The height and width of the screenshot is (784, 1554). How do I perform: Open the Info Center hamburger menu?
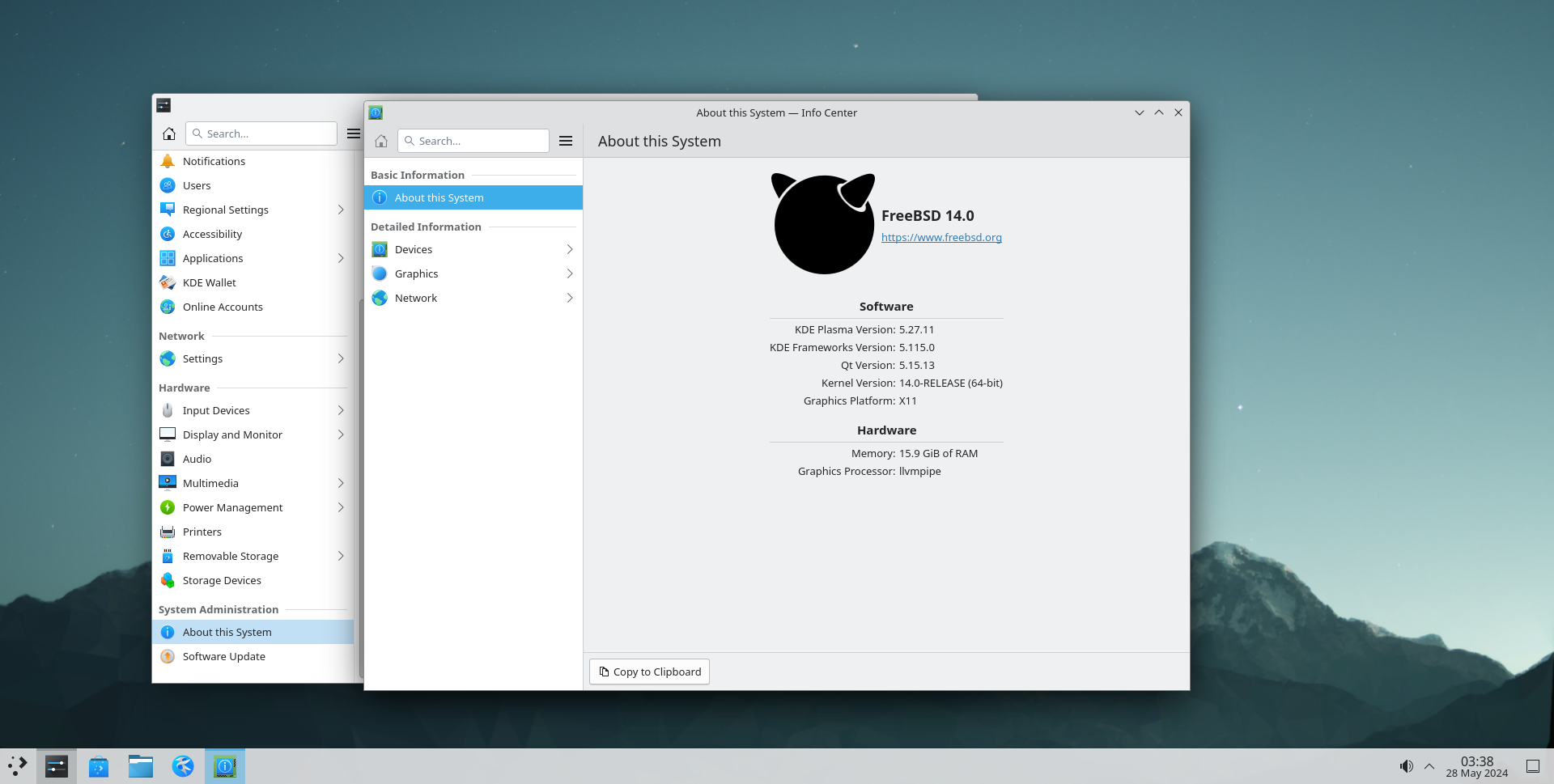tap(566, 141)
